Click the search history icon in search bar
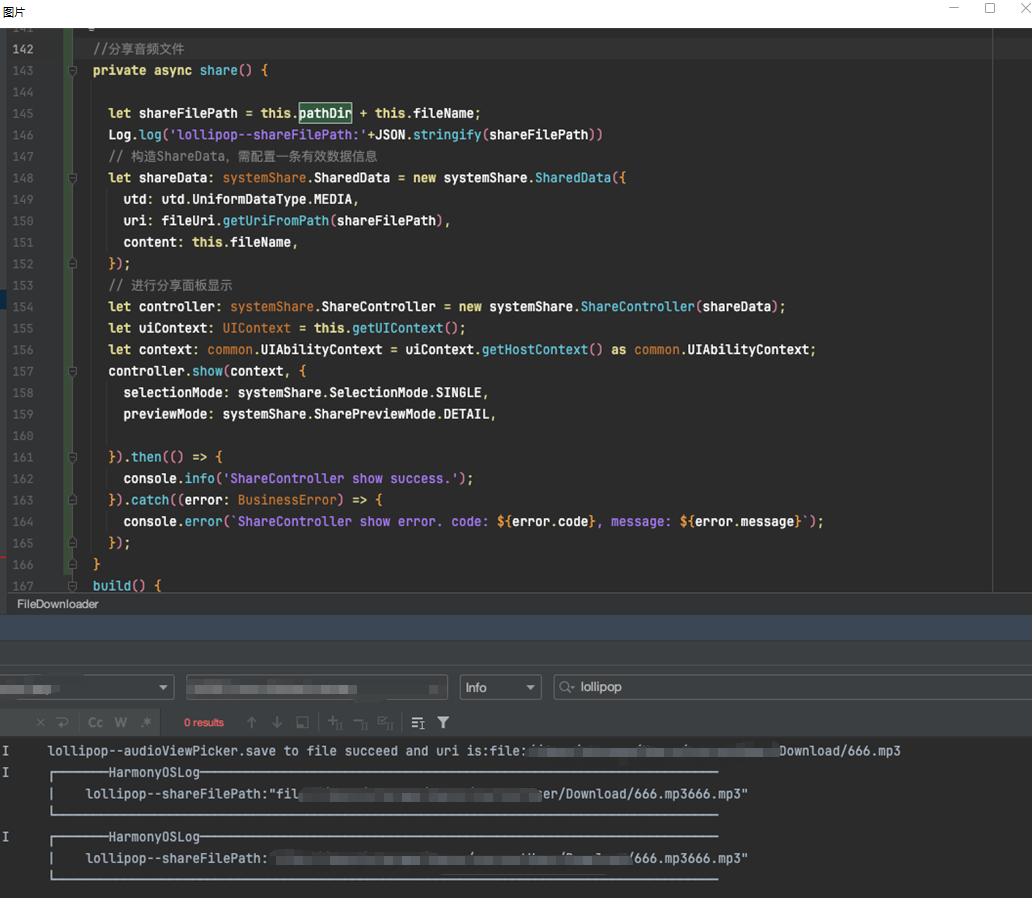Image resolution: width=1032 pixels, height=898 pixels. pyautogui.click(x=567, y=687)
